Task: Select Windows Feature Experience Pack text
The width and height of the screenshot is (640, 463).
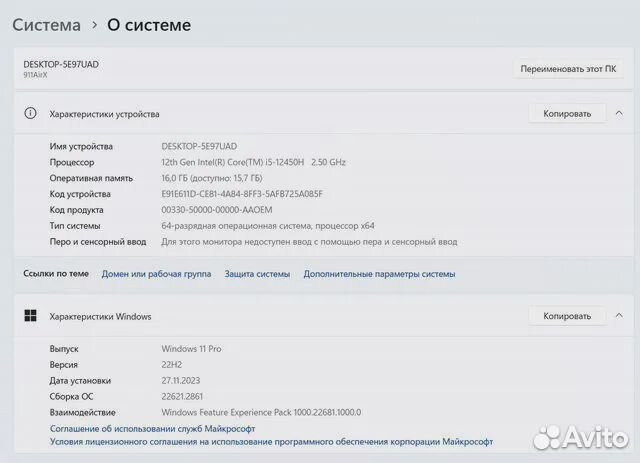Action: pos(261,412)
